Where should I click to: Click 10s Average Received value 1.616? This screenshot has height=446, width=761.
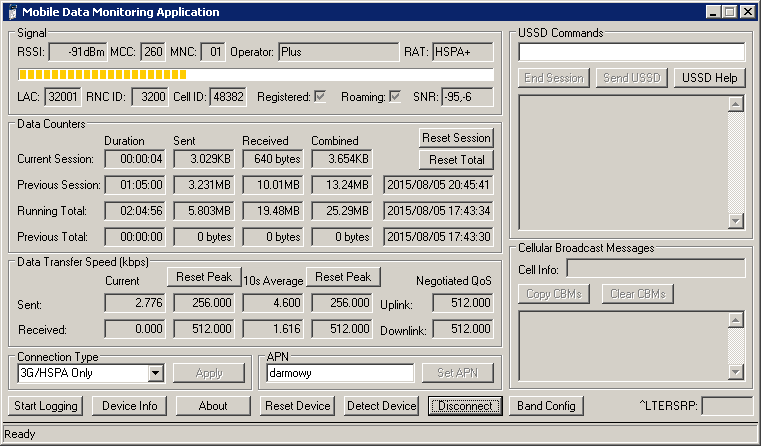pyautogui.click(x=273, y=329)
